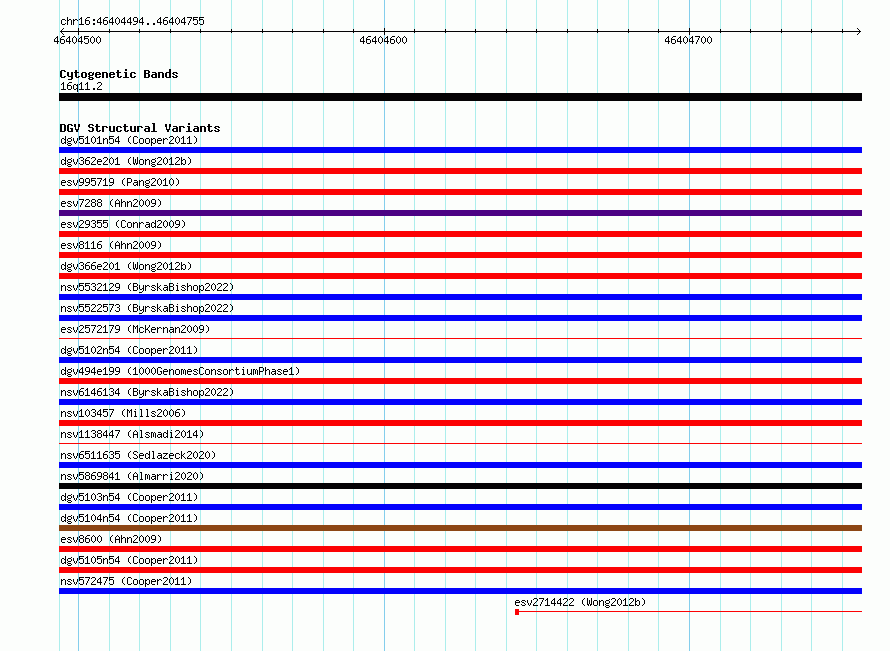Open variant esv995719 (Pang2010)
Image resolution: width=890 pixels, height=651 pixels.
pos(120,182)
